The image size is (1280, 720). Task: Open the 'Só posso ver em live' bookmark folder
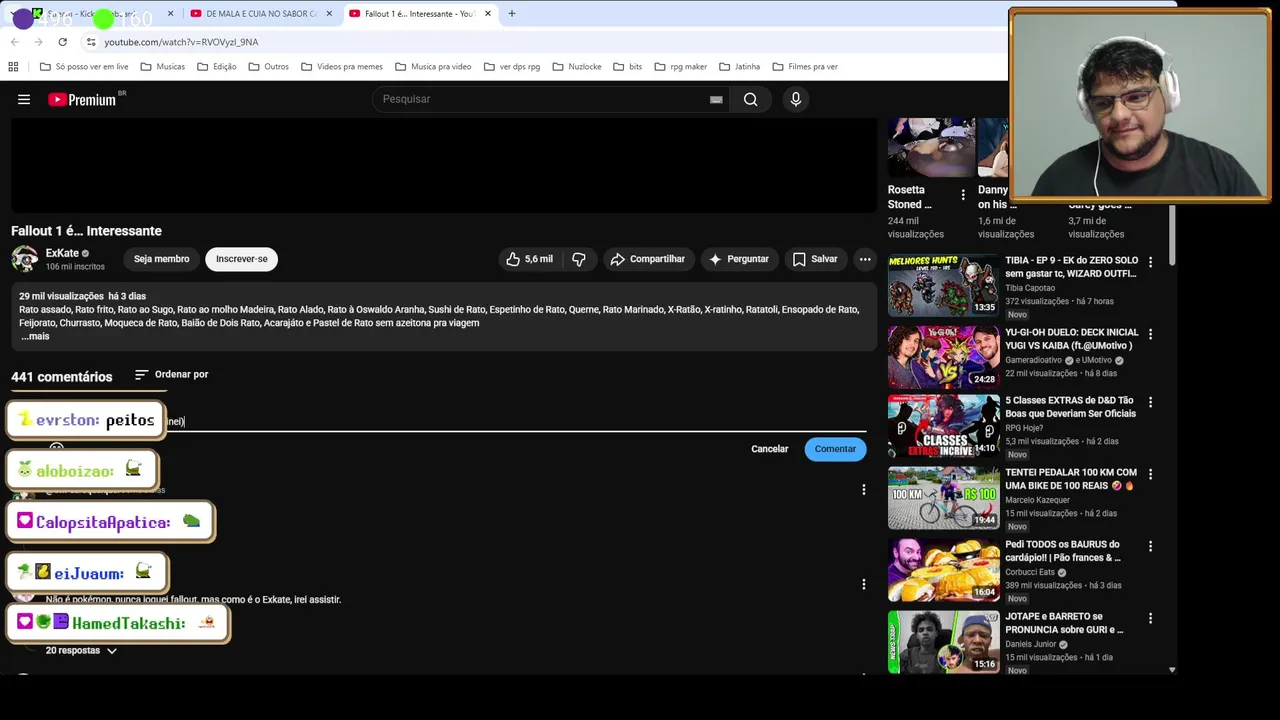tap(84, 67)
